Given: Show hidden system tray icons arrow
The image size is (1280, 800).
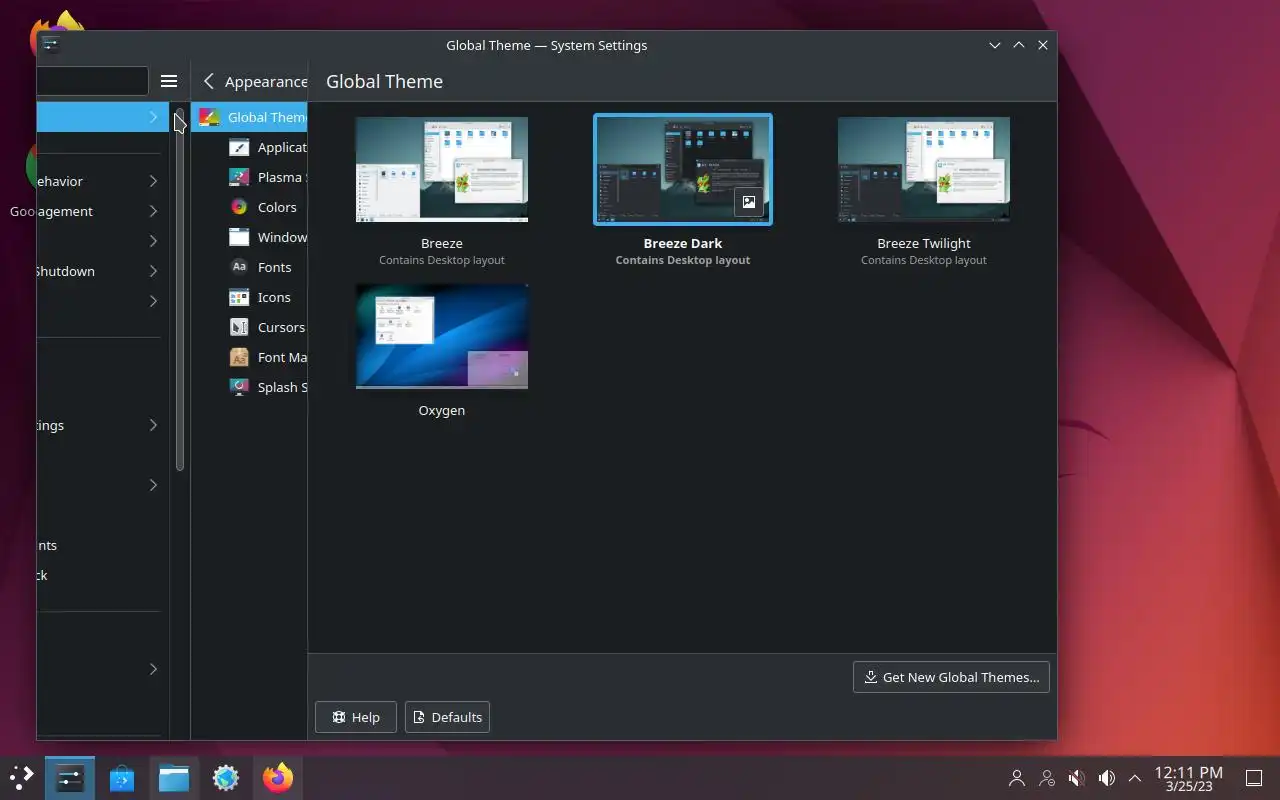Looking at the screenshot, I should [1135, 778].
